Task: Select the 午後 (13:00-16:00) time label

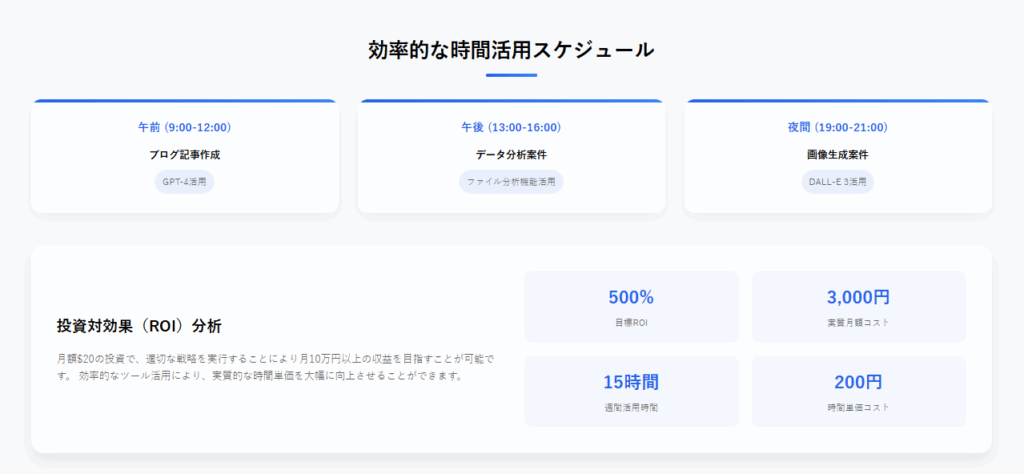Action: pos(511,127)
